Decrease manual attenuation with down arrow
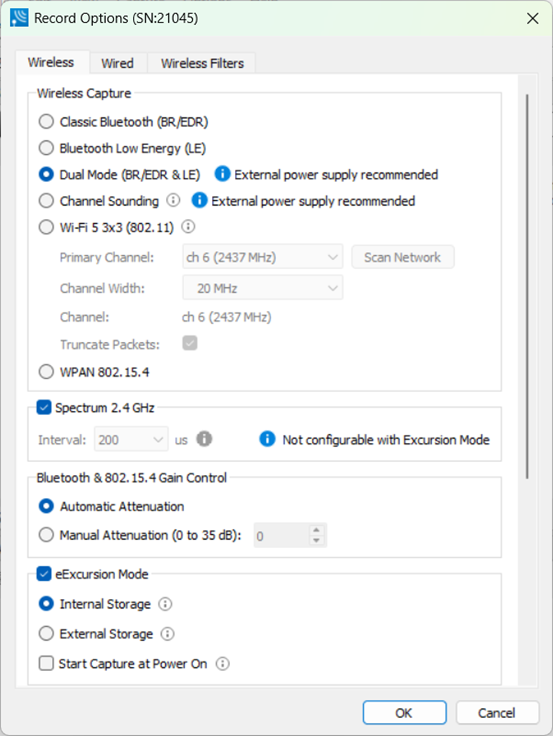553x736 pixels. click(x=316, y=541)
